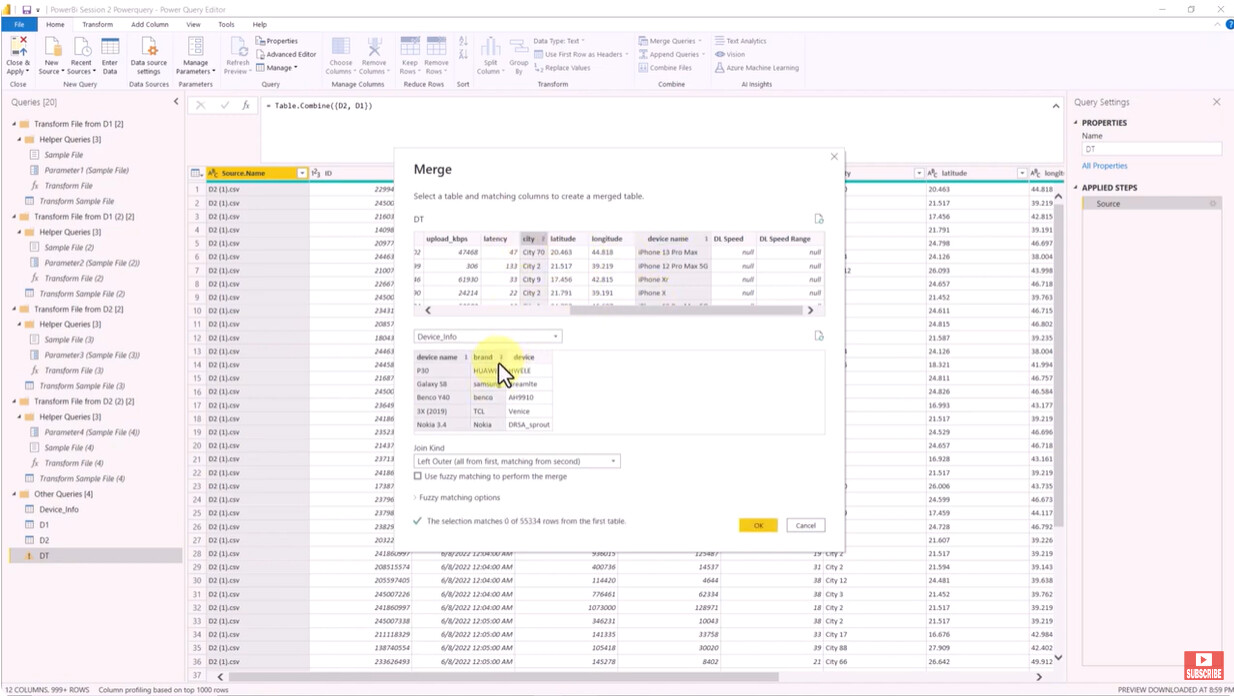Select the Transform Sample File query
The height and width of the screenshot is (696, 1234).
click(77, 201)
